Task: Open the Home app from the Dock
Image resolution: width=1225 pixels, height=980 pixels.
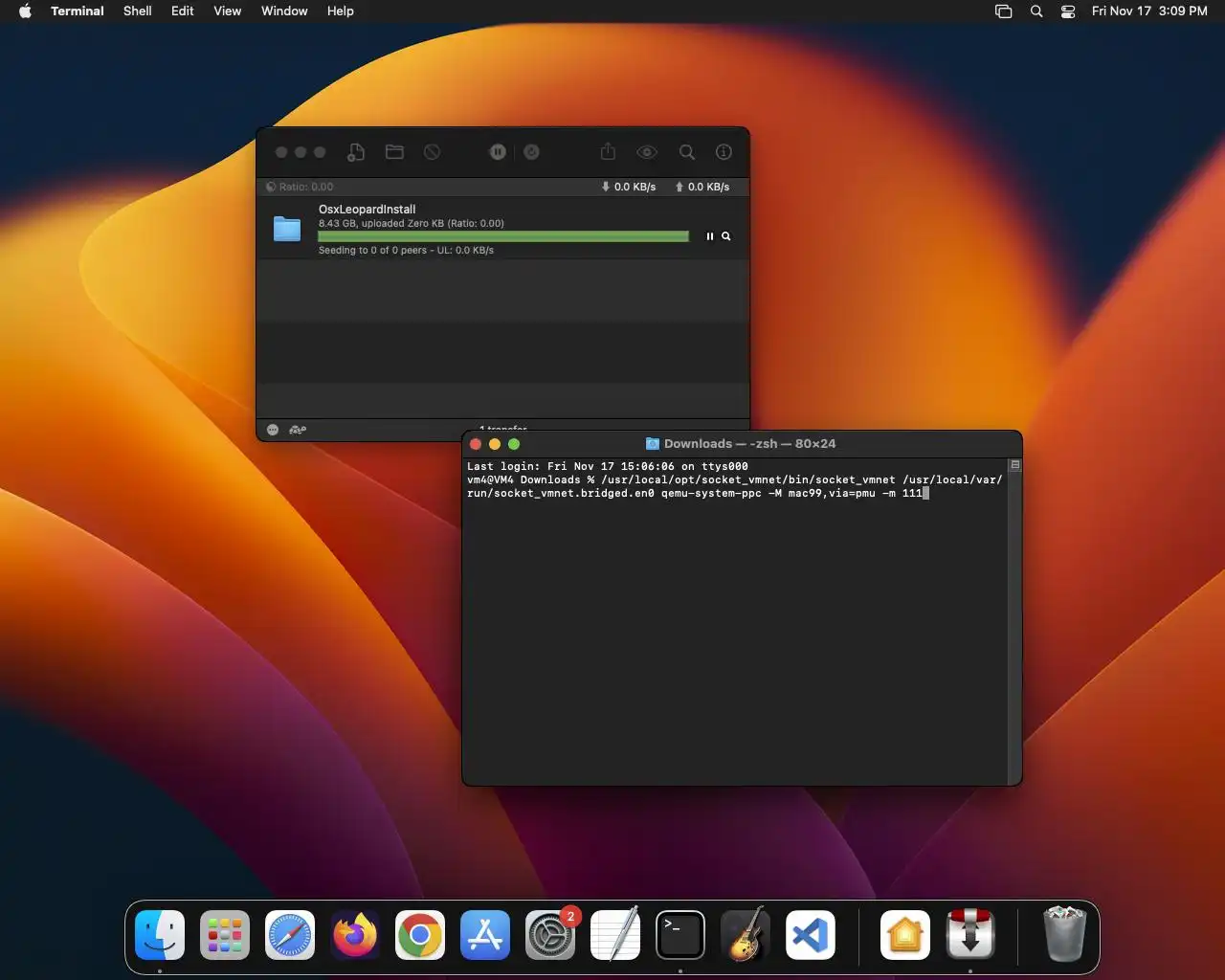Action: (x=905, y=935)
